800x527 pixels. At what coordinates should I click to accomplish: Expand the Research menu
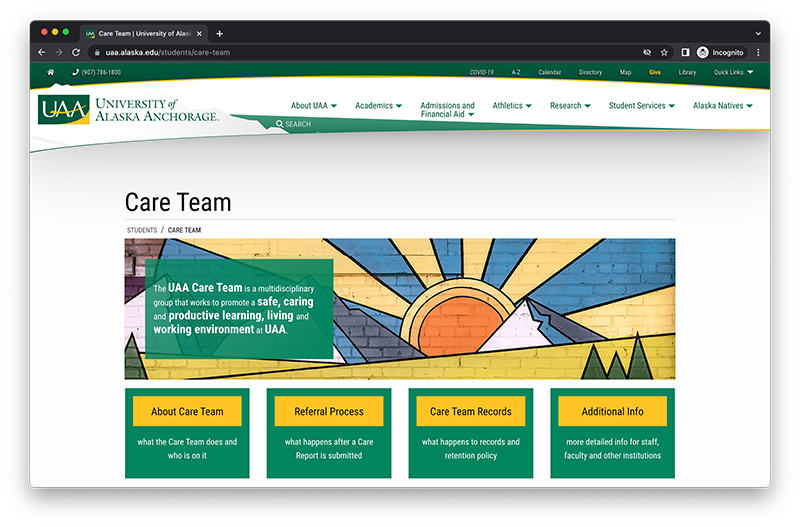570,106
